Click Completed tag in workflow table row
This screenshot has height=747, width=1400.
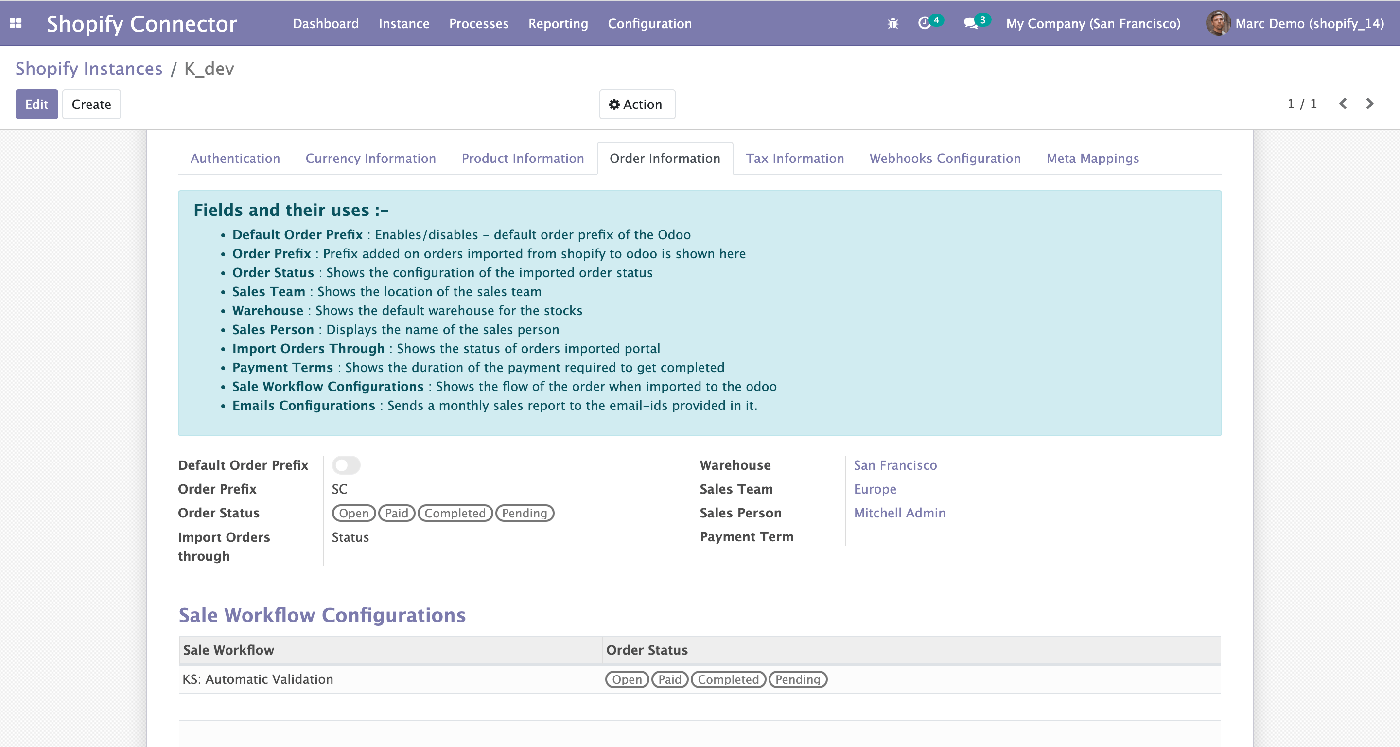click(x=728, y=679)
